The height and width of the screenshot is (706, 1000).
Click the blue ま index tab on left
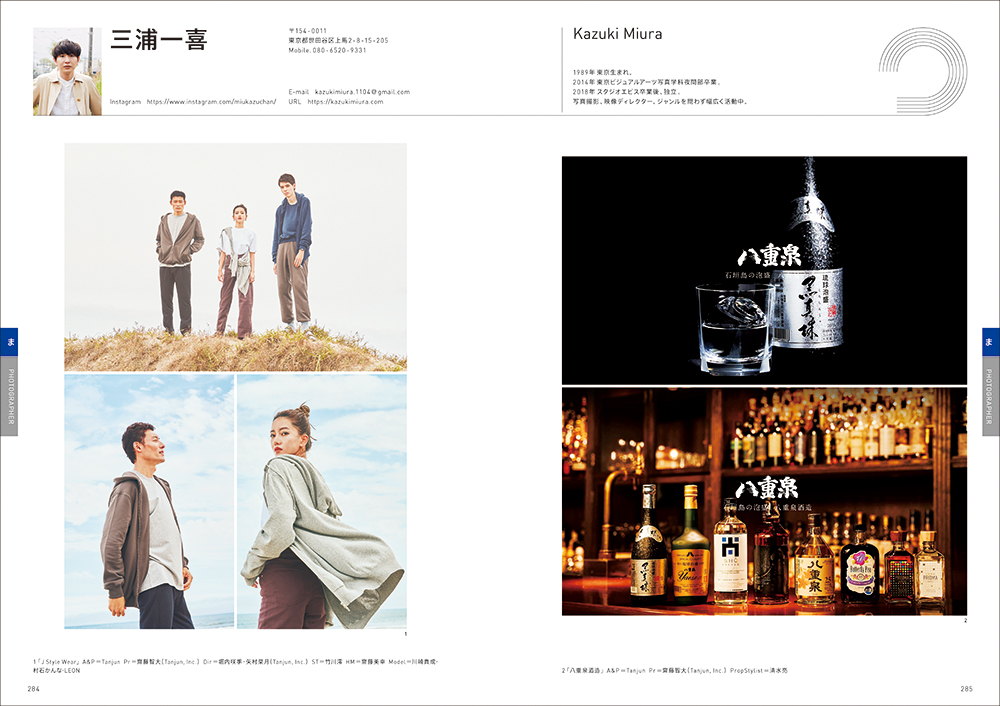pyautogui.click(x=9, y=342)
